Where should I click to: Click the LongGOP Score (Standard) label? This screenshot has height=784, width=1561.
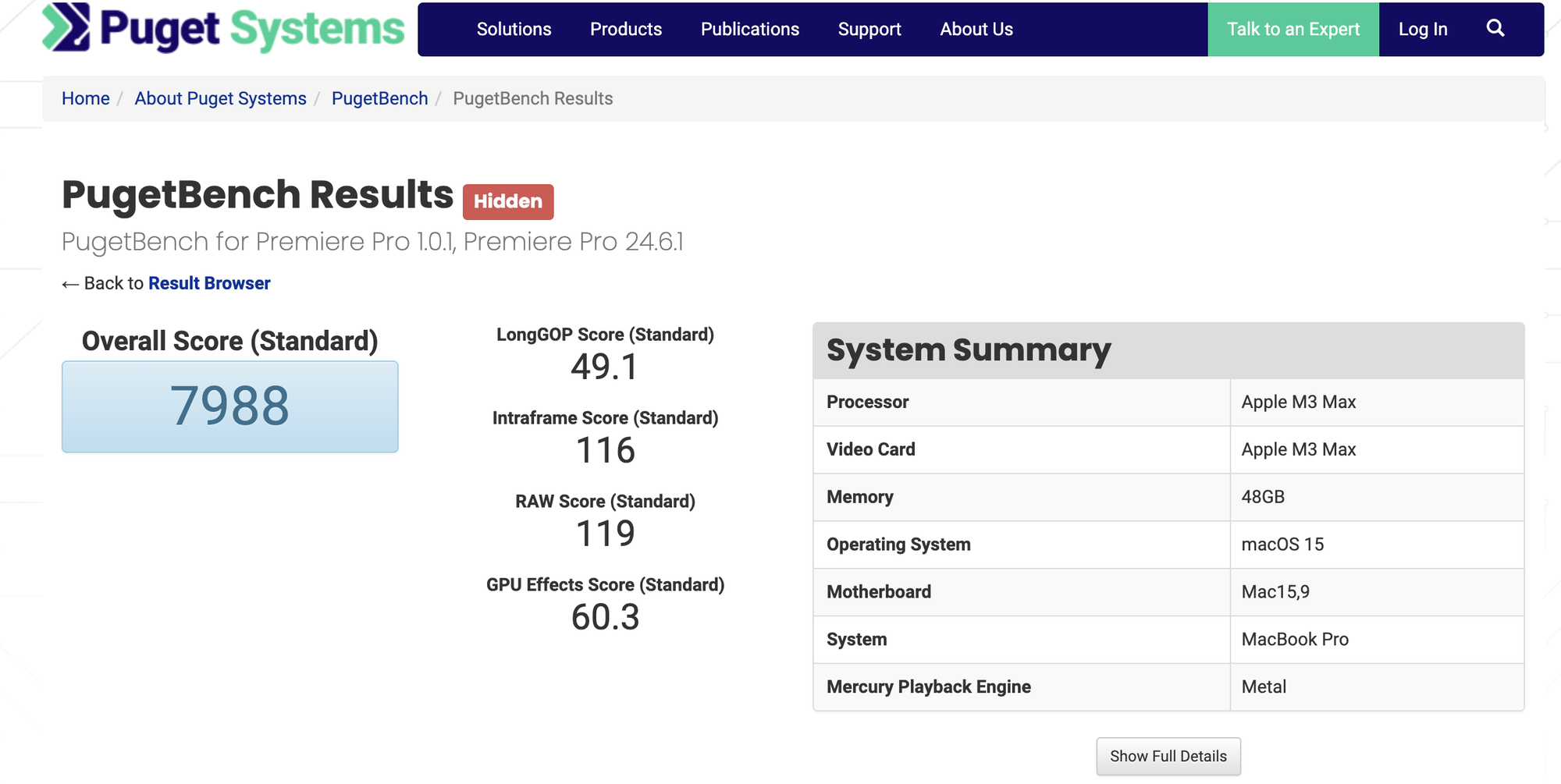coord(605,335)
